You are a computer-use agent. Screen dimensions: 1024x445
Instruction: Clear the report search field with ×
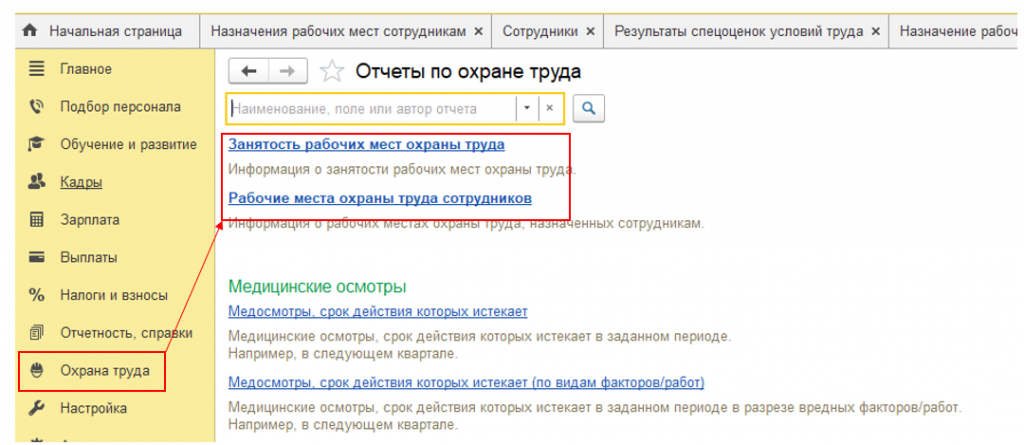550,109
